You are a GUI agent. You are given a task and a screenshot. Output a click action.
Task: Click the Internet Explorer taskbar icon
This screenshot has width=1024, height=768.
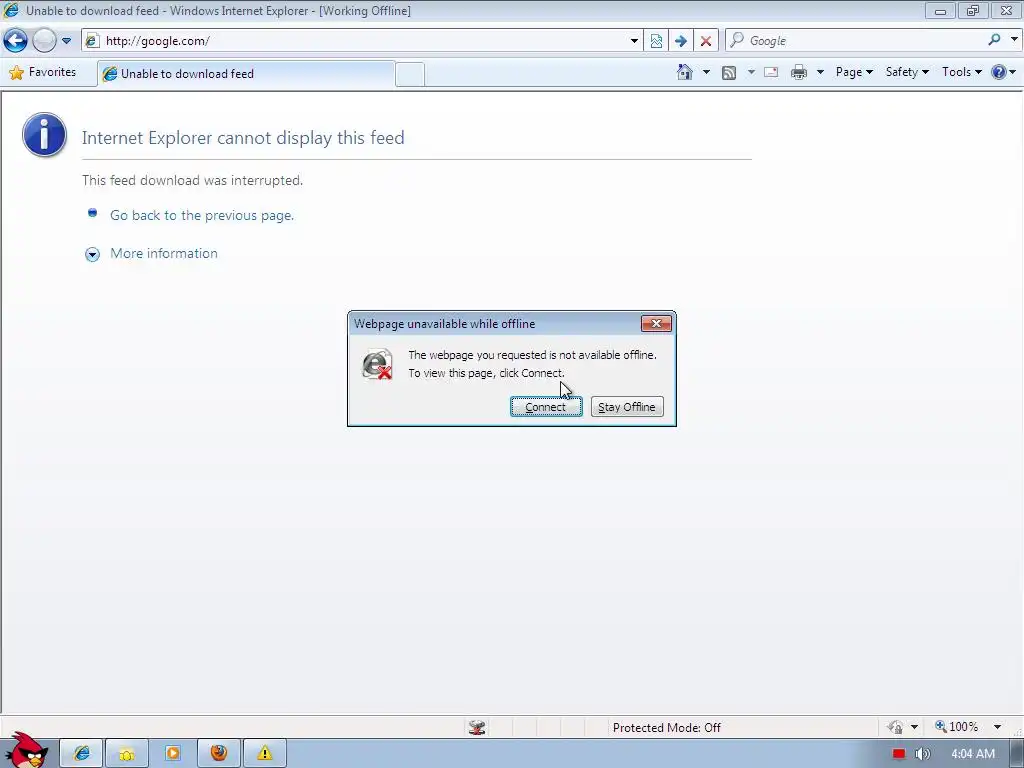coord(82,754)
